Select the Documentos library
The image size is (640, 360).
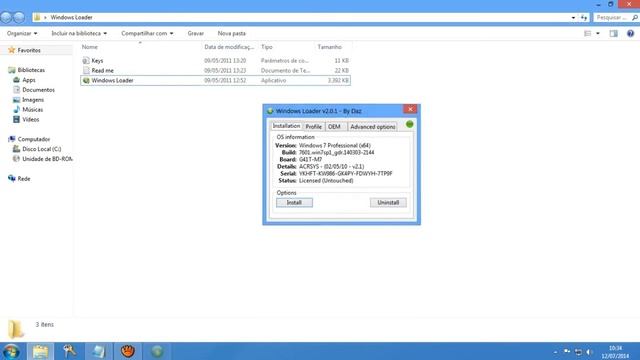tap(38, 90)
